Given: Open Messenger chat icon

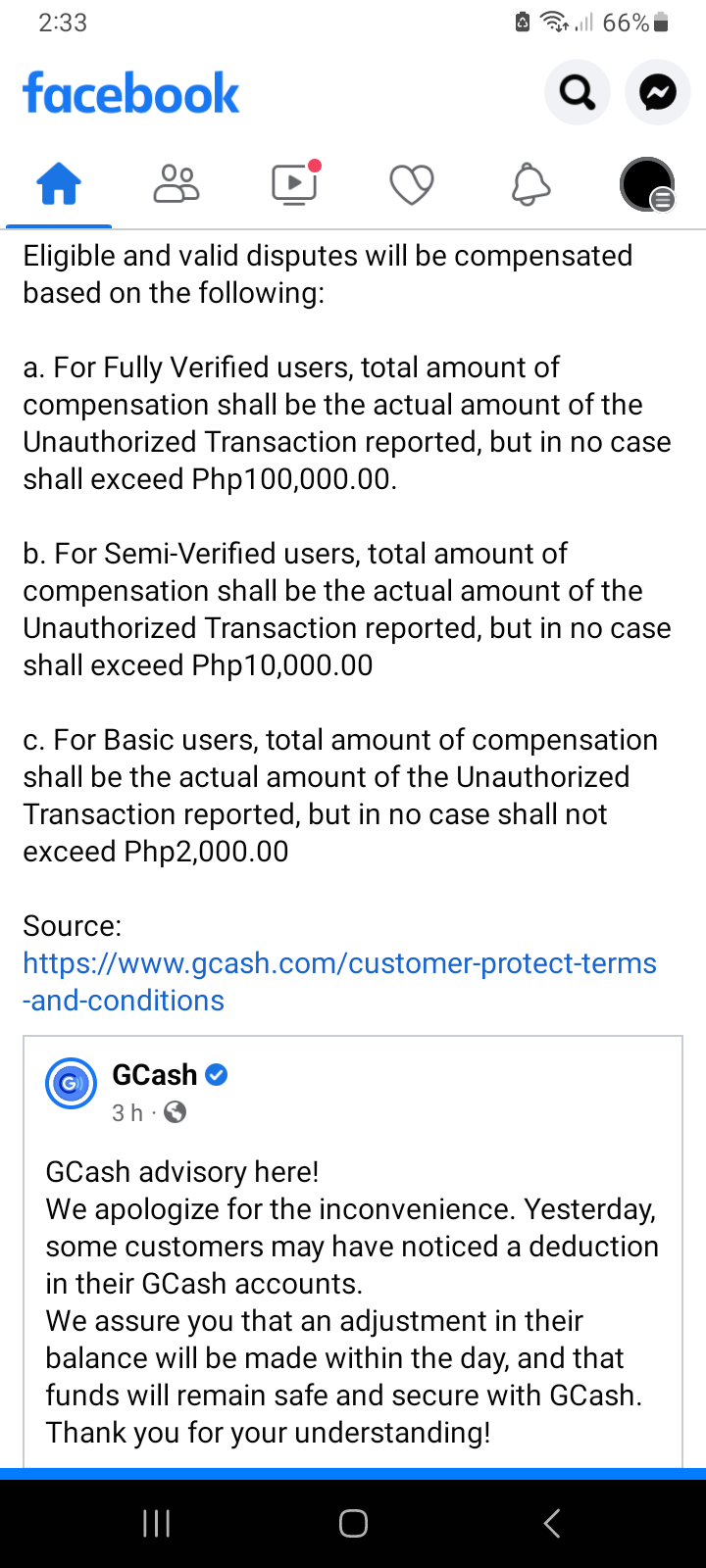Looking at the screenshot, I should click(x=658, y=92).
